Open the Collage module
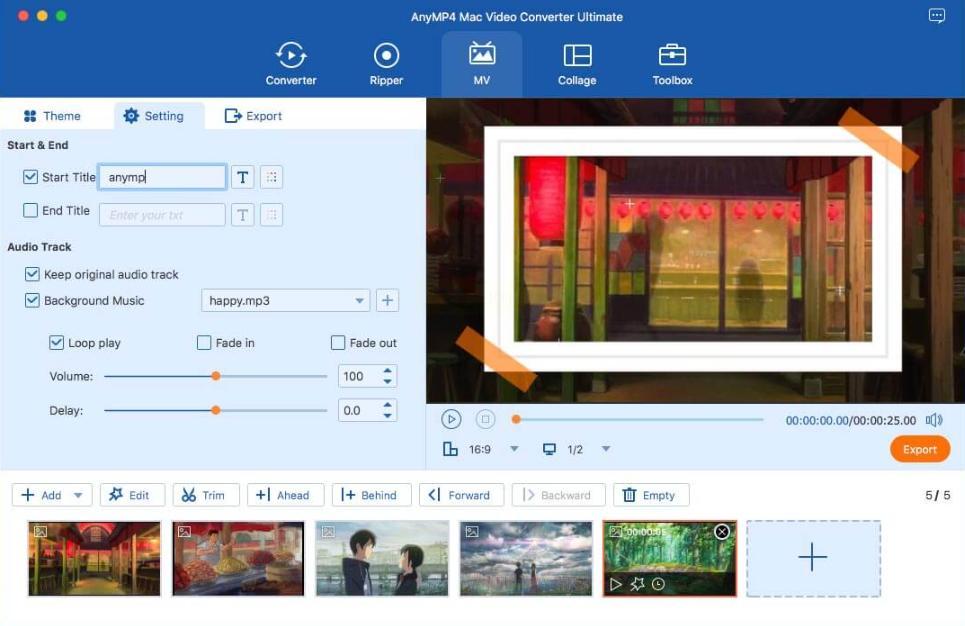Viewport: 965px width, 626px height. click(577, 64)
